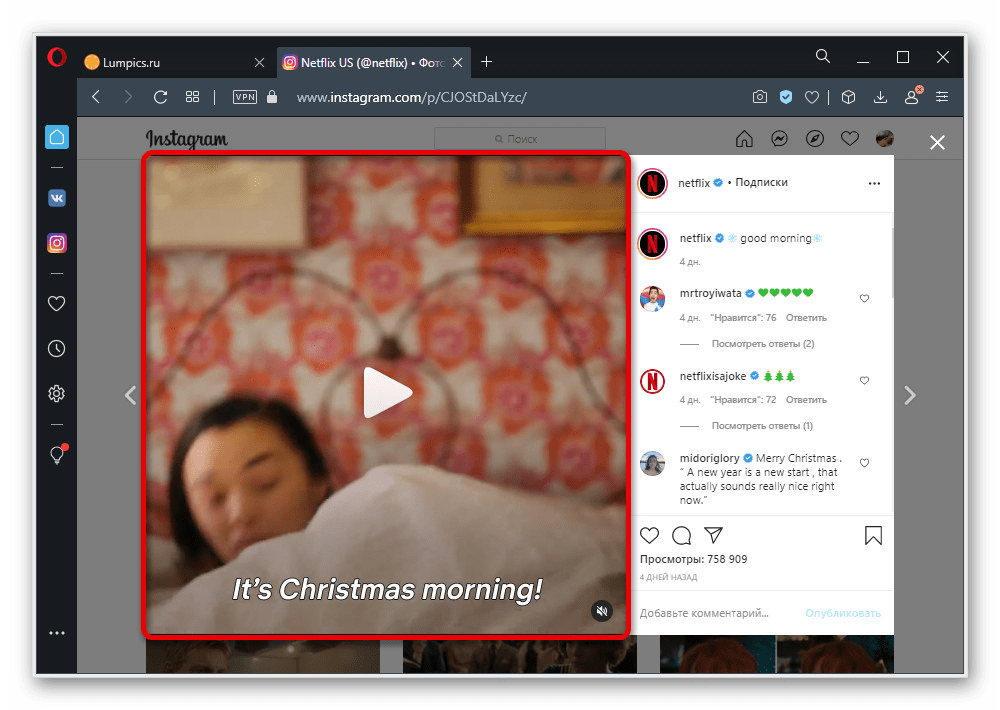The width and height of the screenshot is (1000, 710).
Task: Like mrtroyiwata's comment
Action: pyautogui.click(x=864, y=298)
